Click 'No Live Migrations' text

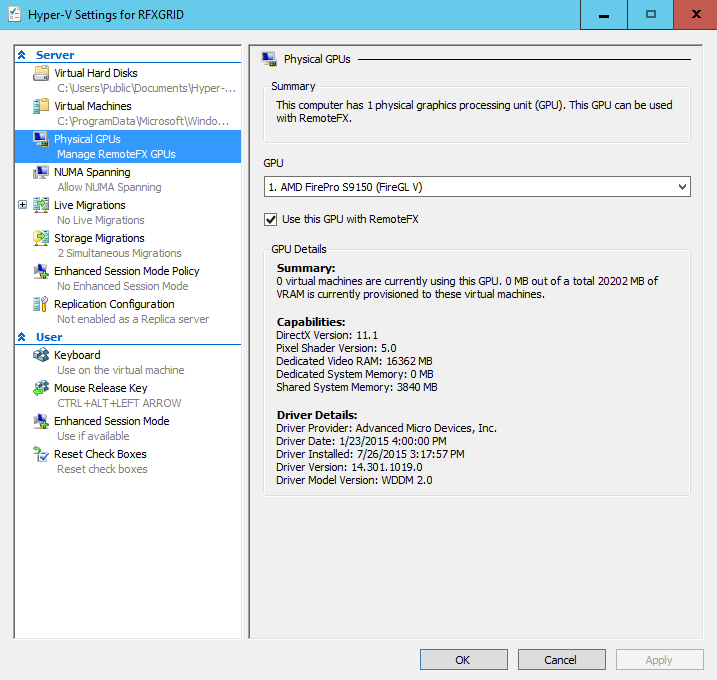[x=101, y=220]
